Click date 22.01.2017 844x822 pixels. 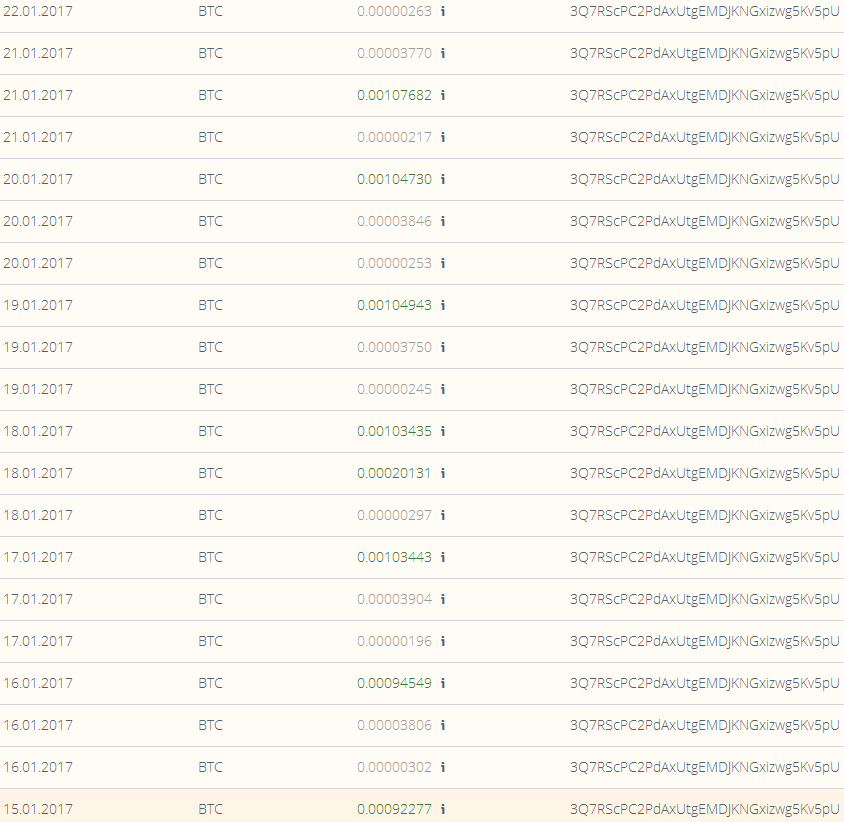[x=38, y=11]
